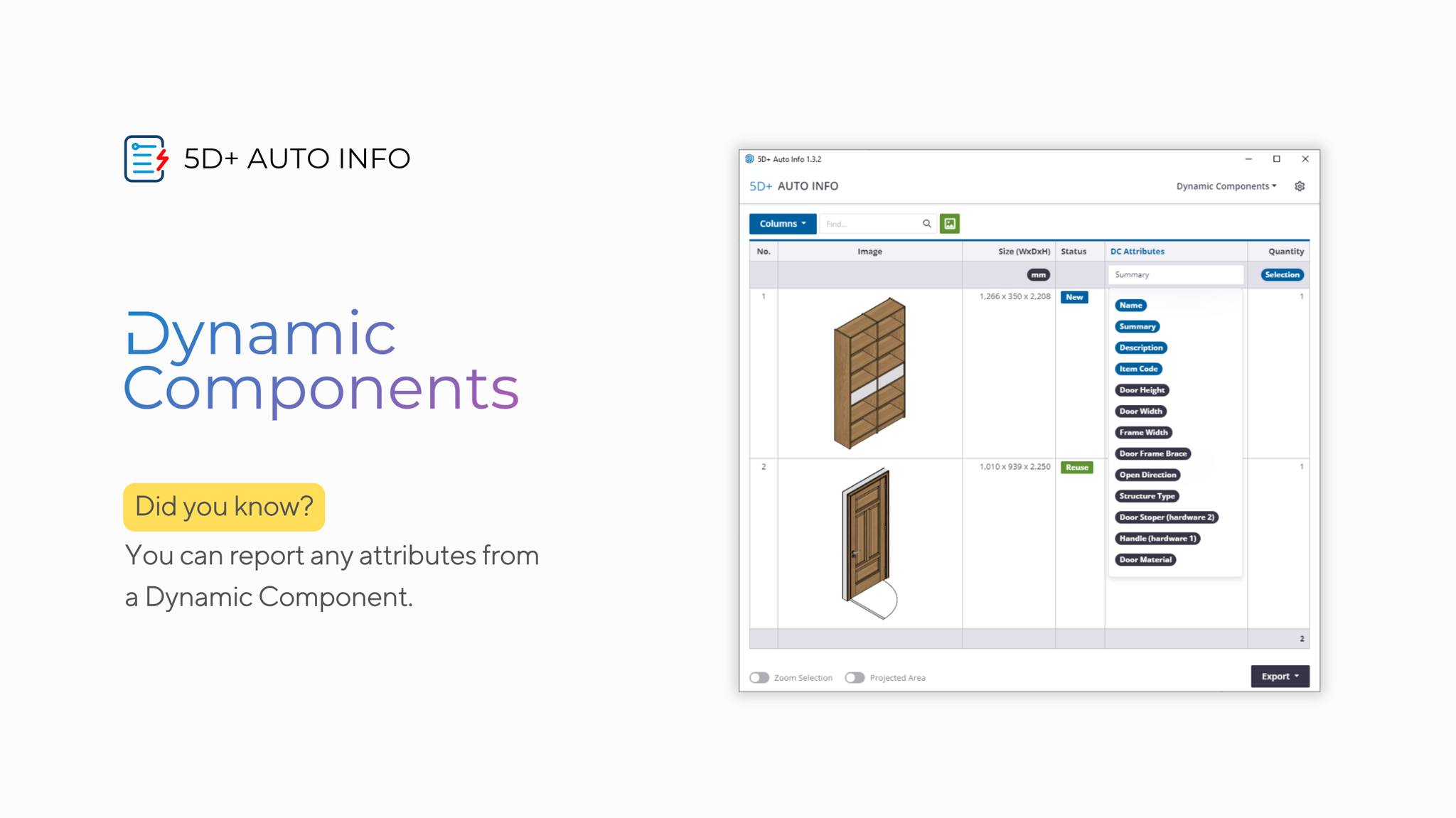Select the Door Frame Brace attribute tag

coord(1153,454)
